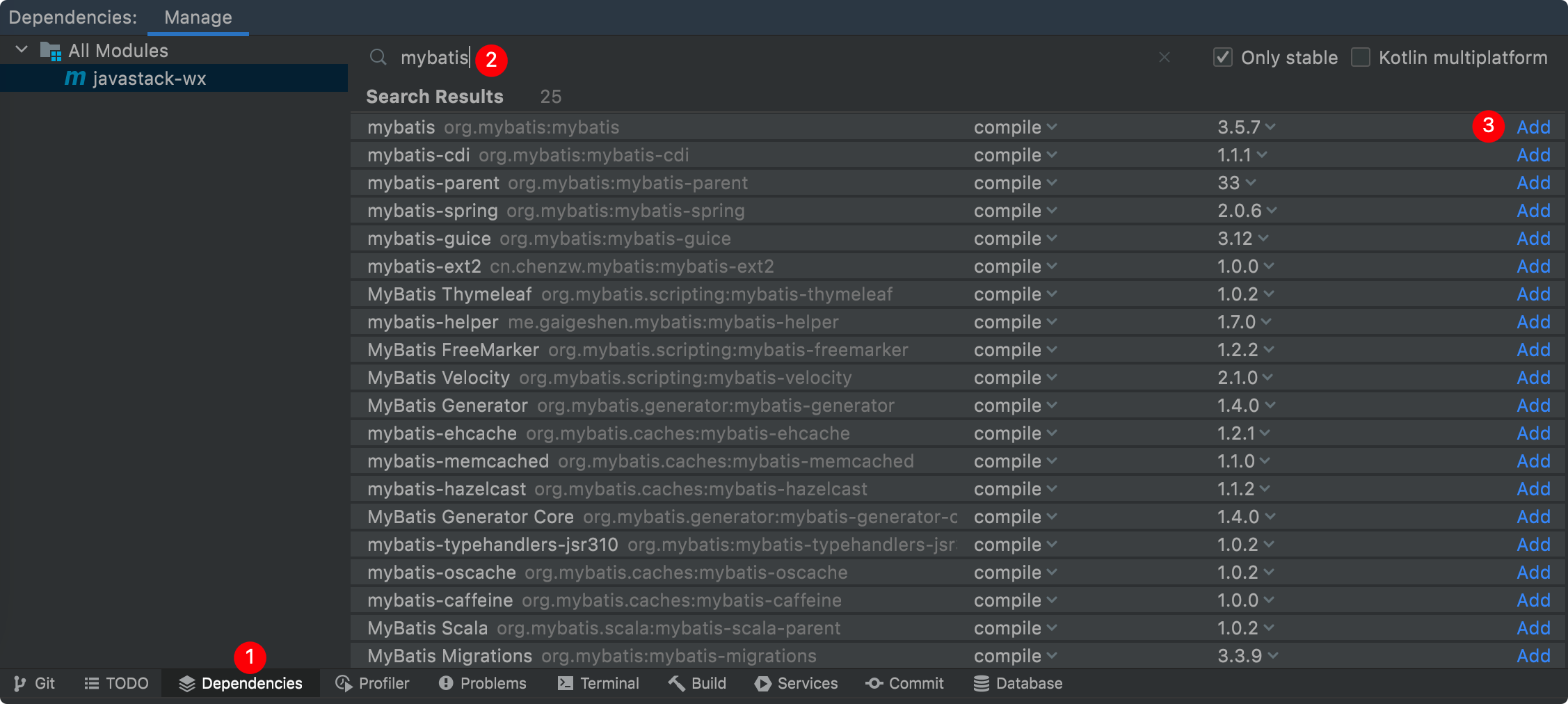
Task: Open the Database tool window tab
Action: [x=1018, y=684]
